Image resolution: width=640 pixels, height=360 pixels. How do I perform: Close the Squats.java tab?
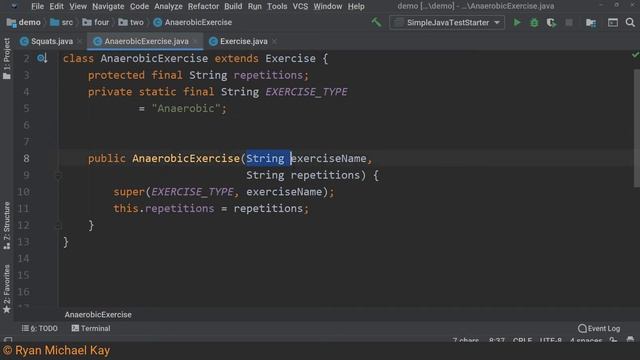coord(79,41)
